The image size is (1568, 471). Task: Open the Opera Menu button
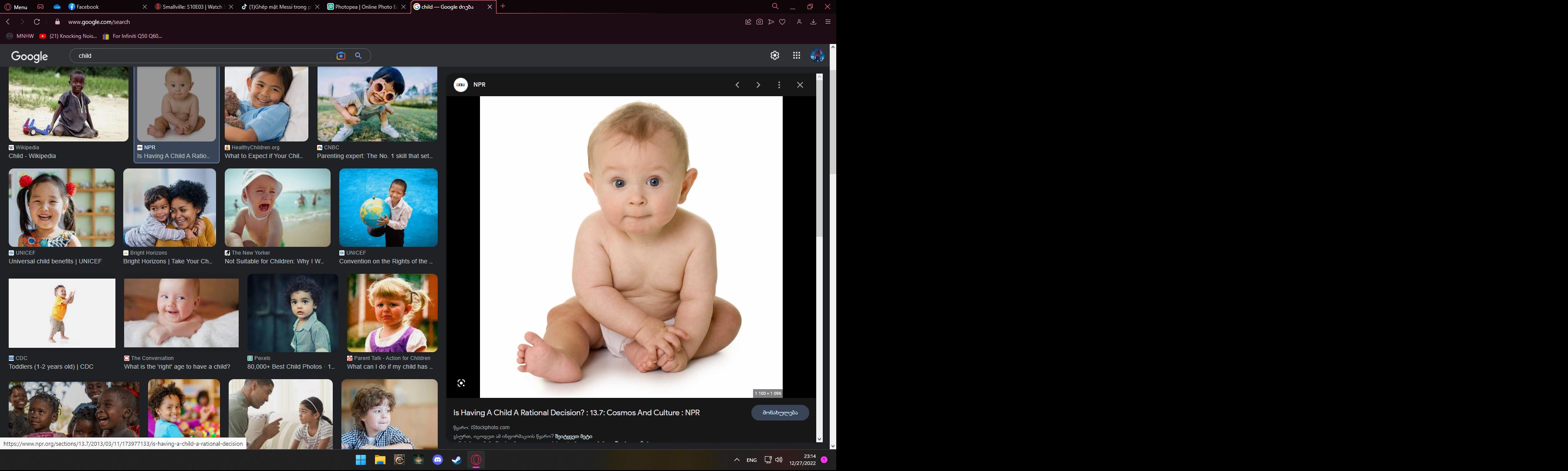pyautogui.click(x=17, y=7)
